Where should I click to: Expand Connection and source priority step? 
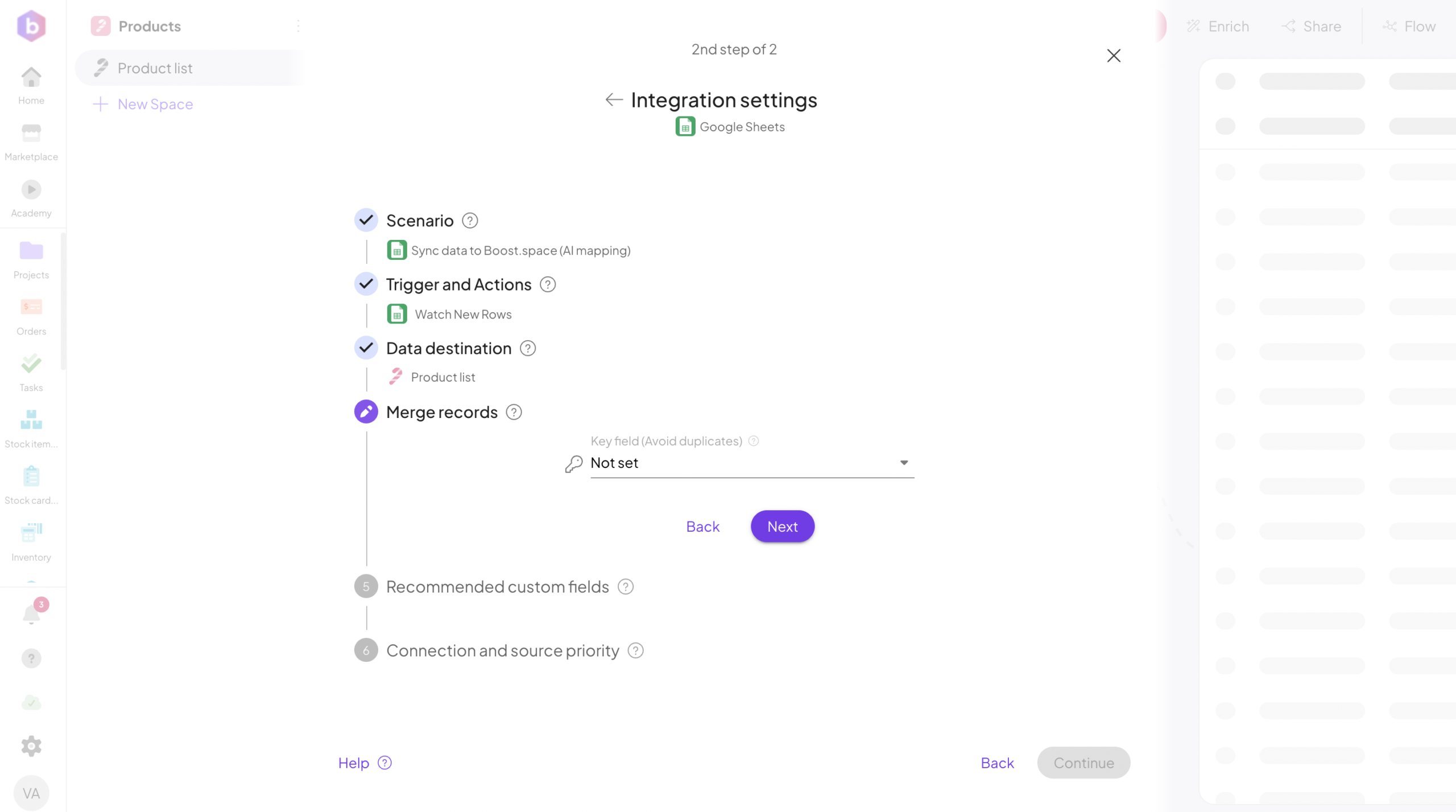click(502, 651)
